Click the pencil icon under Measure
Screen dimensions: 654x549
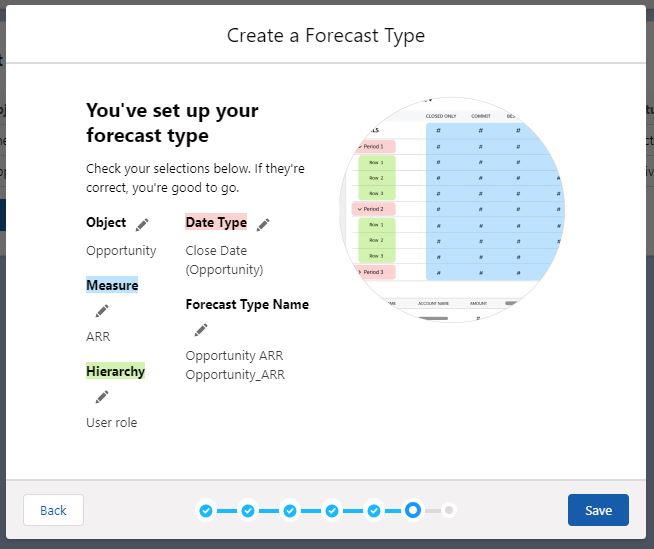point(101,311)
